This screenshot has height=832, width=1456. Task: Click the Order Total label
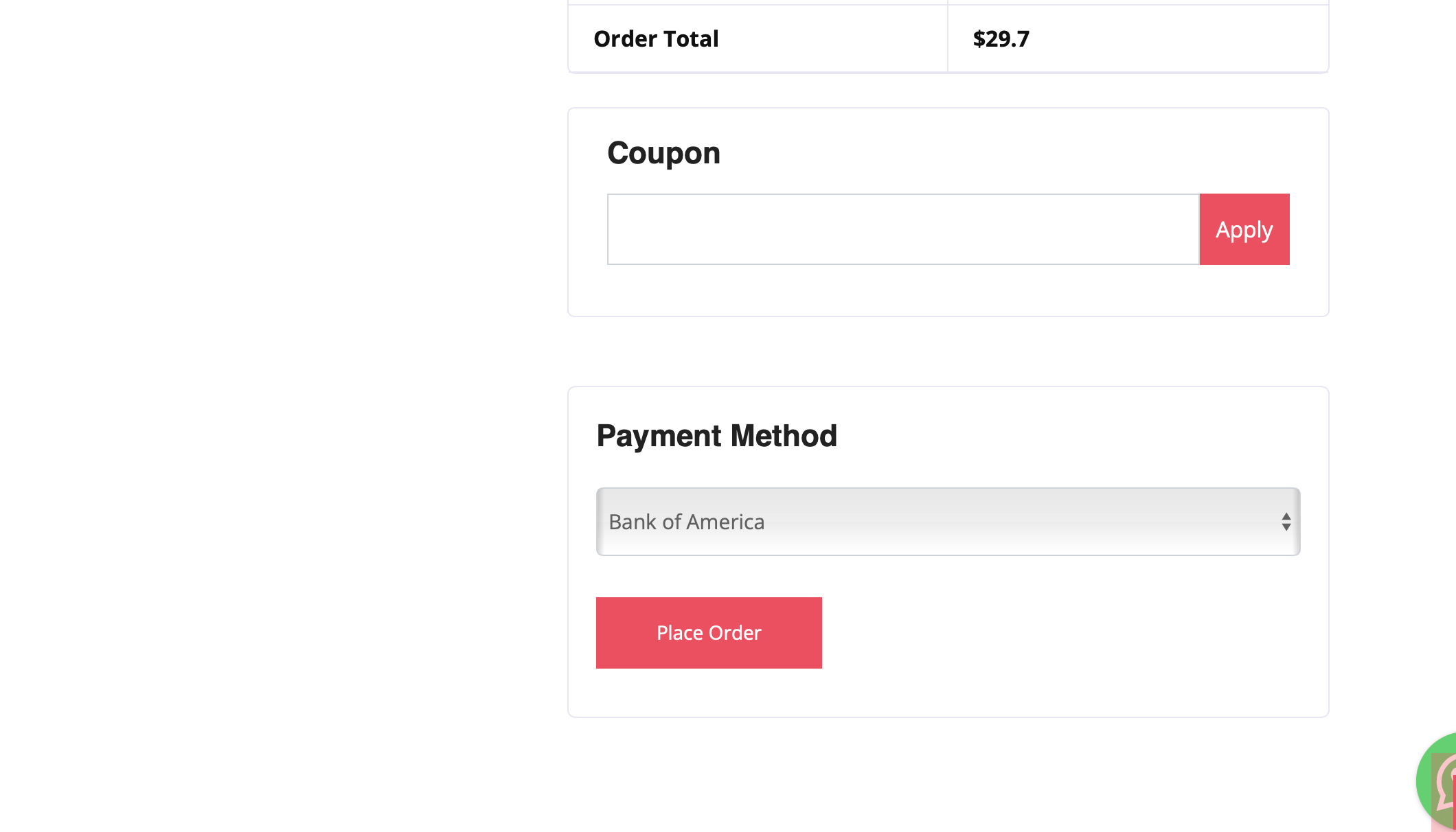(656, 38)
